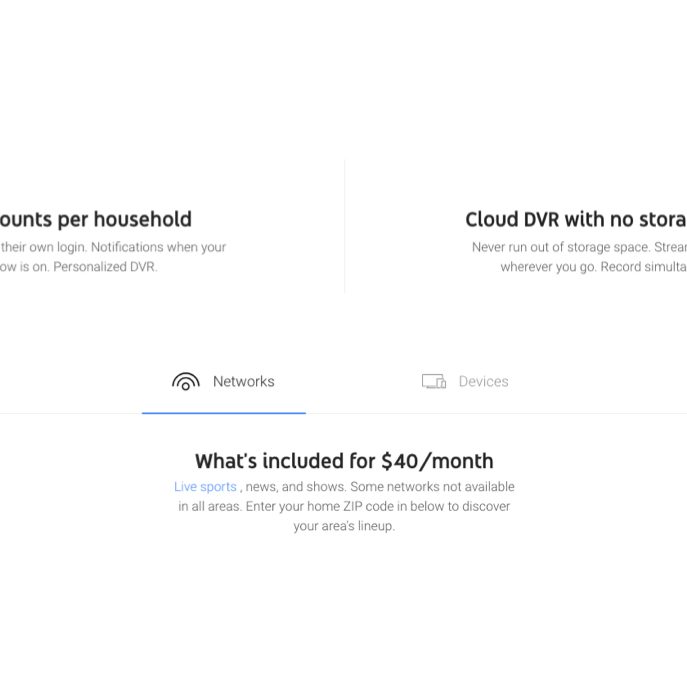The width and height of the screenshot is (687, 673).
Task: Click the blue underline beneath Networks tab
Action: point(223,412)
